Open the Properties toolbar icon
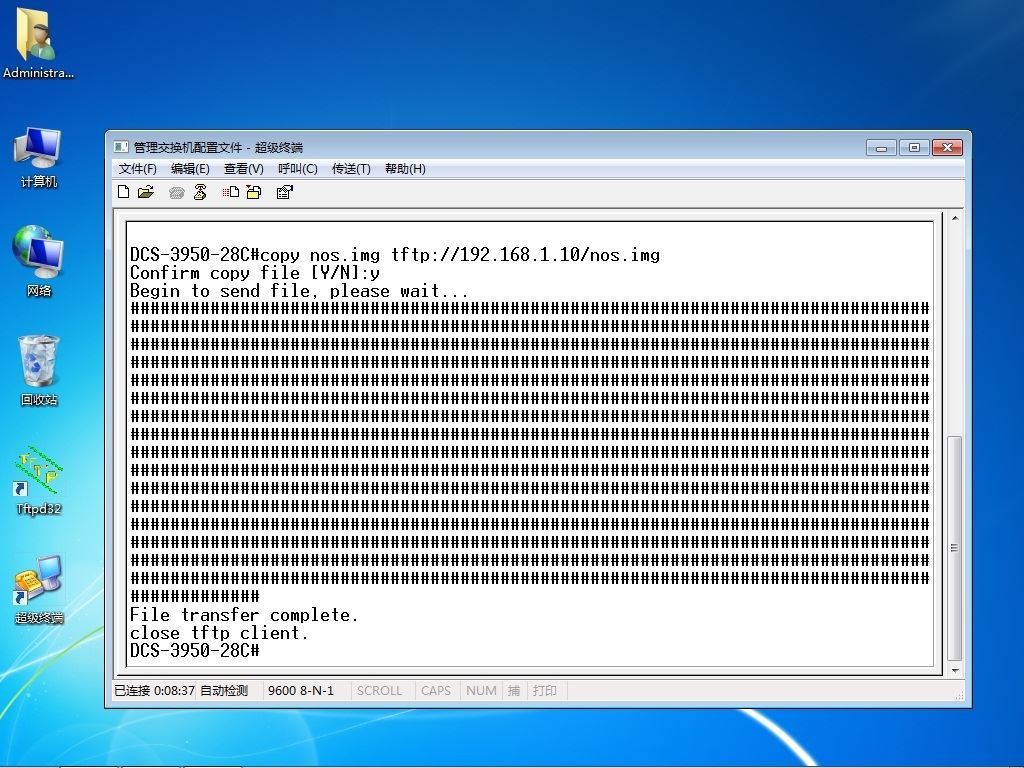Image resolution: width=1024 pixels, height=768 pixels. click(284, 192)
